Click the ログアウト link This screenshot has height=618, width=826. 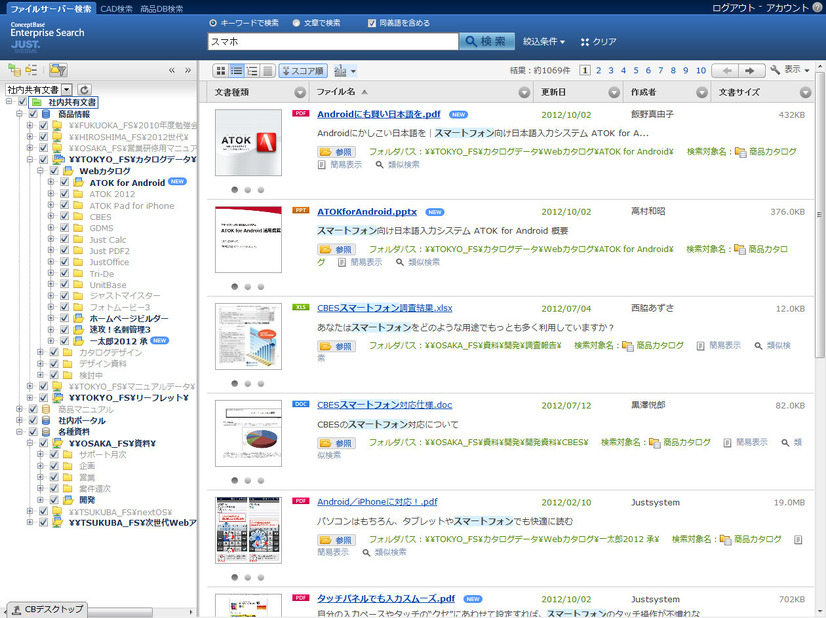tap(734, 8)
